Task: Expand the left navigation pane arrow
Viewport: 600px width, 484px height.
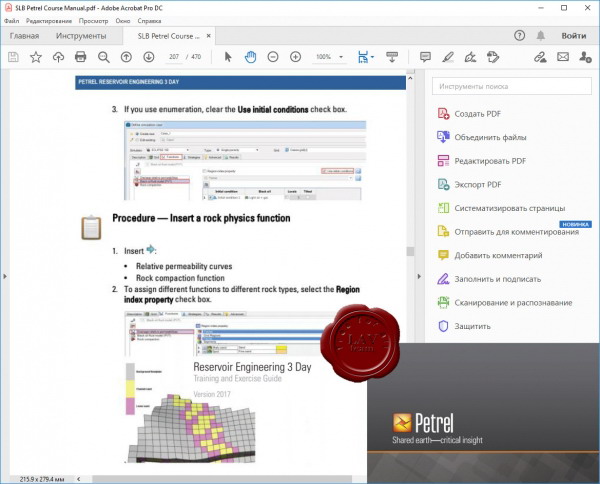Action: tap(5, 276)
